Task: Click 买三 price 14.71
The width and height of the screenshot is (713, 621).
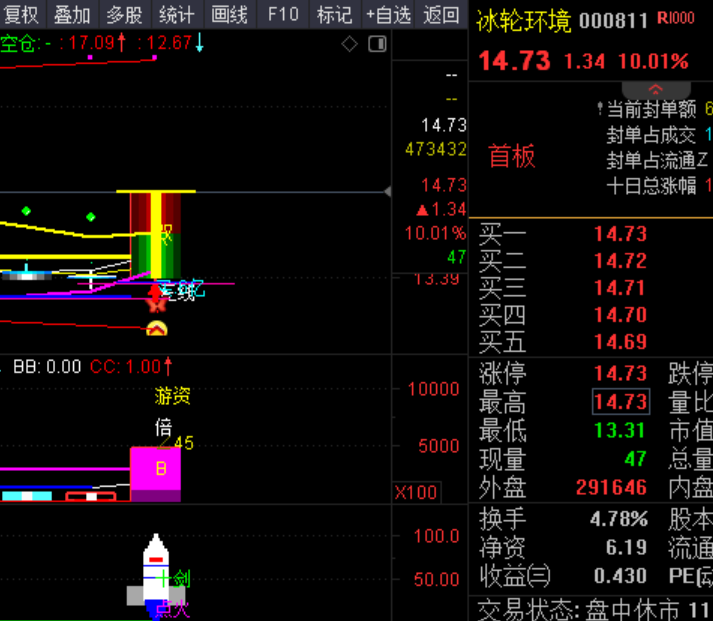Action: coord(621,288)
